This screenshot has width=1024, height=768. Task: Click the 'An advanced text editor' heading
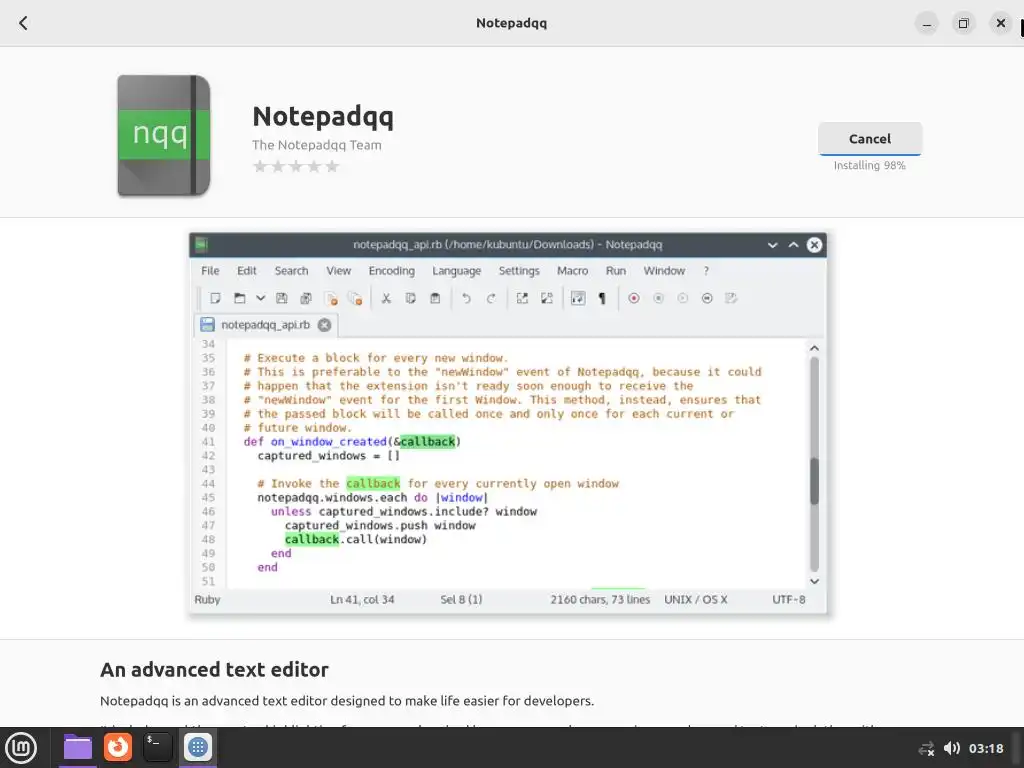click(x=214, y=669)
